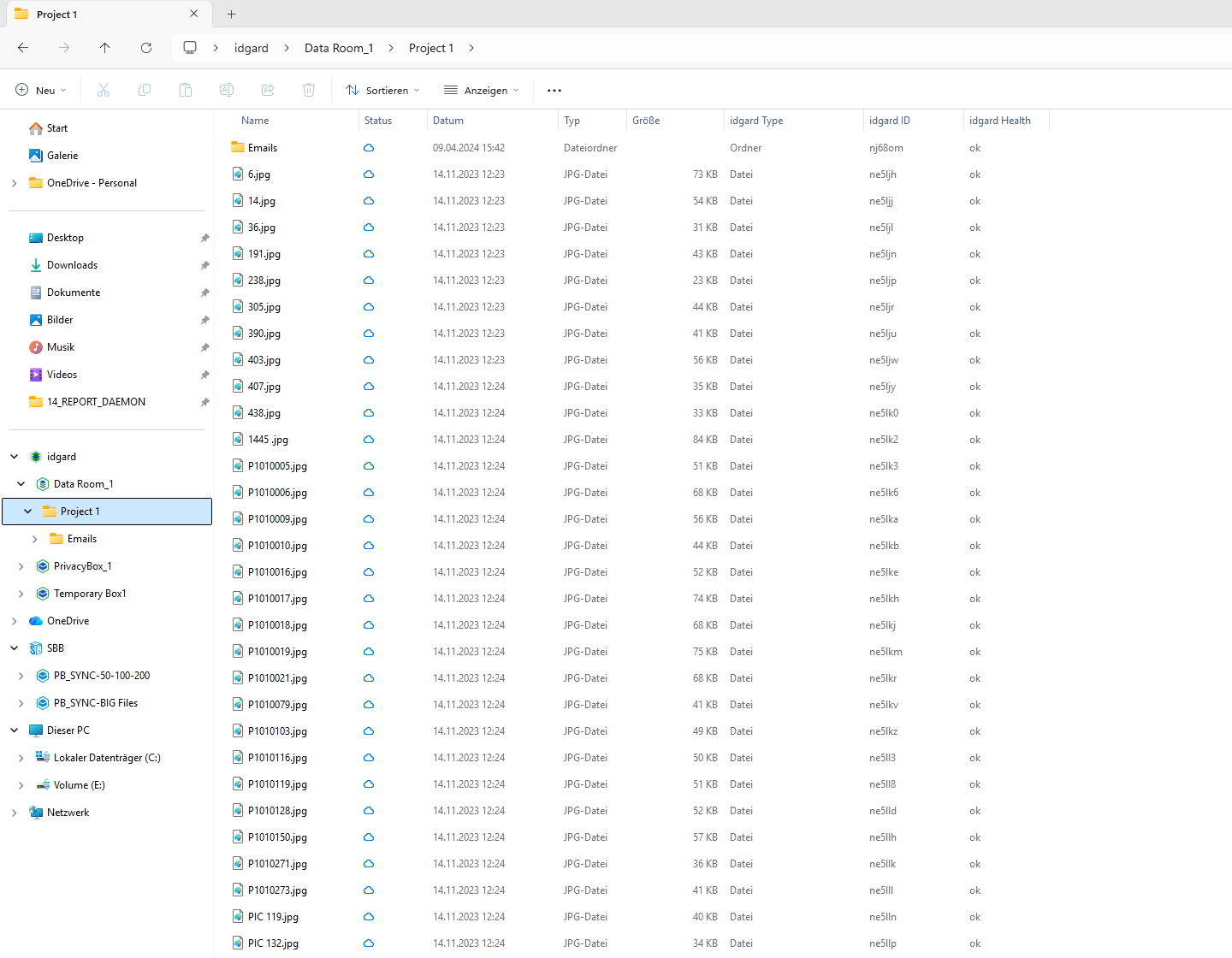
Task: Collapse the idgard tree node
Action: pos(15,457)
